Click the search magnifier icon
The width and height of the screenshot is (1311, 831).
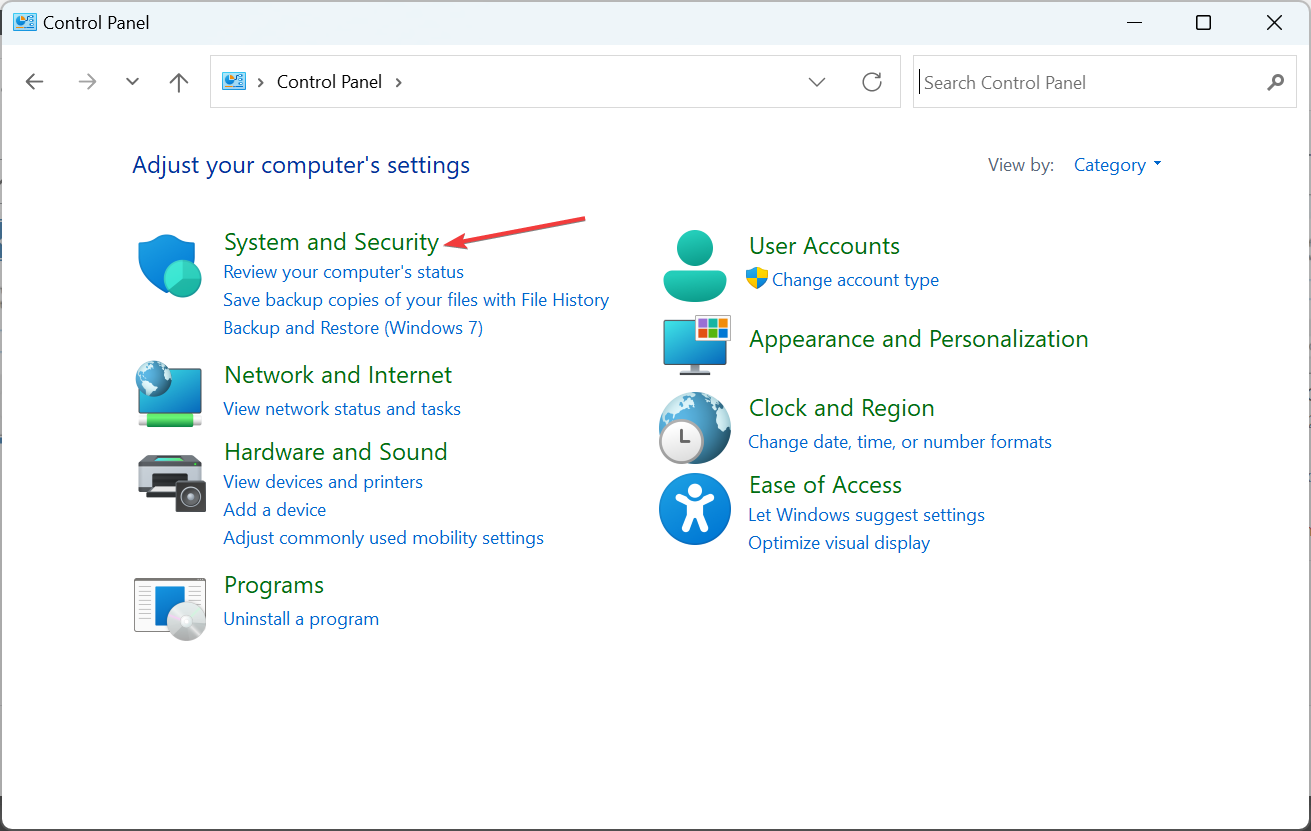click(x=1275, y=82)
